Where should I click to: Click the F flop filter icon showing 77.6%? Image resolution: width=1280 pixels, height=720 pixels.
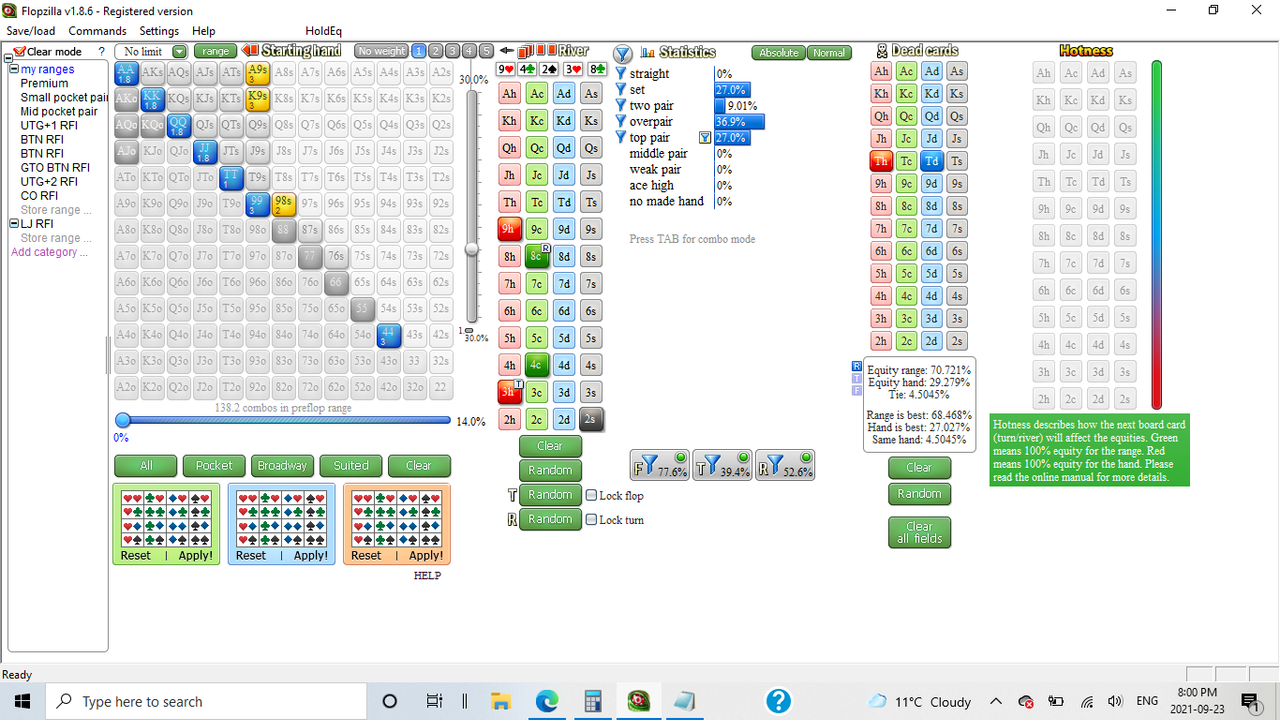[659, 464]
